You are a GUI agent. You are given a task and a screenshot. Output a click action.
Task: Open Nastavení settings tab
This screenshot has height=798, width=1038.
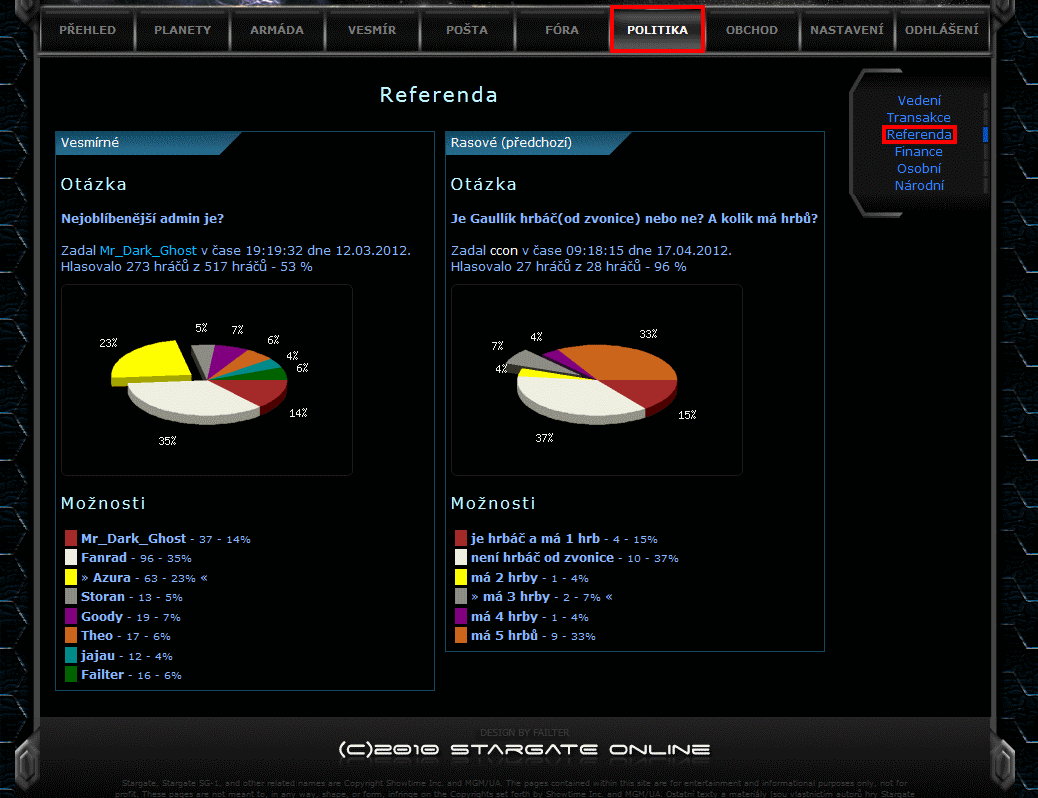coord(846,30)
